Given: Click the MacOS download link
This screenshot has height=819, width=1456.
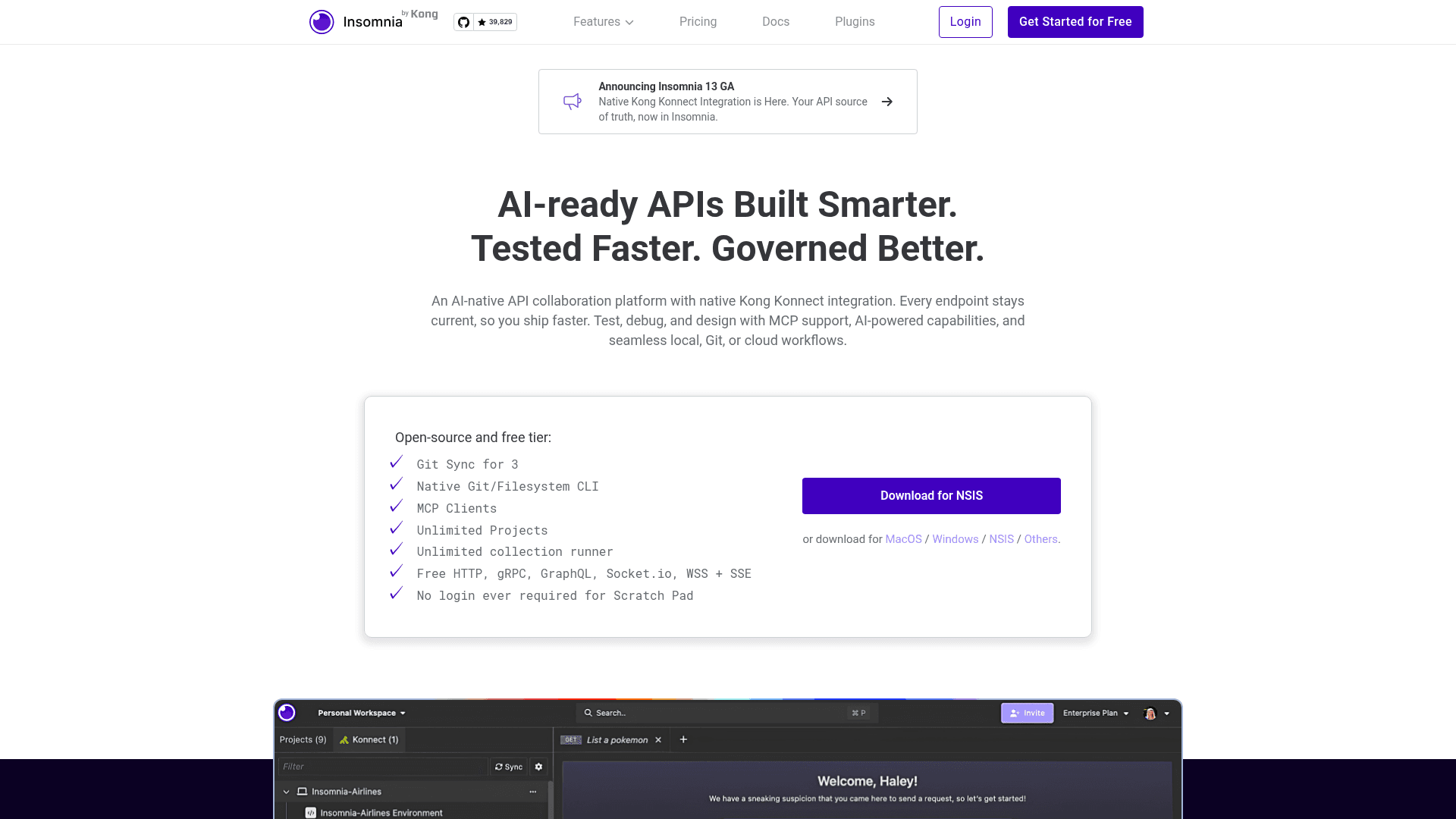Looking at the screenshot, I should coord(903,539).
